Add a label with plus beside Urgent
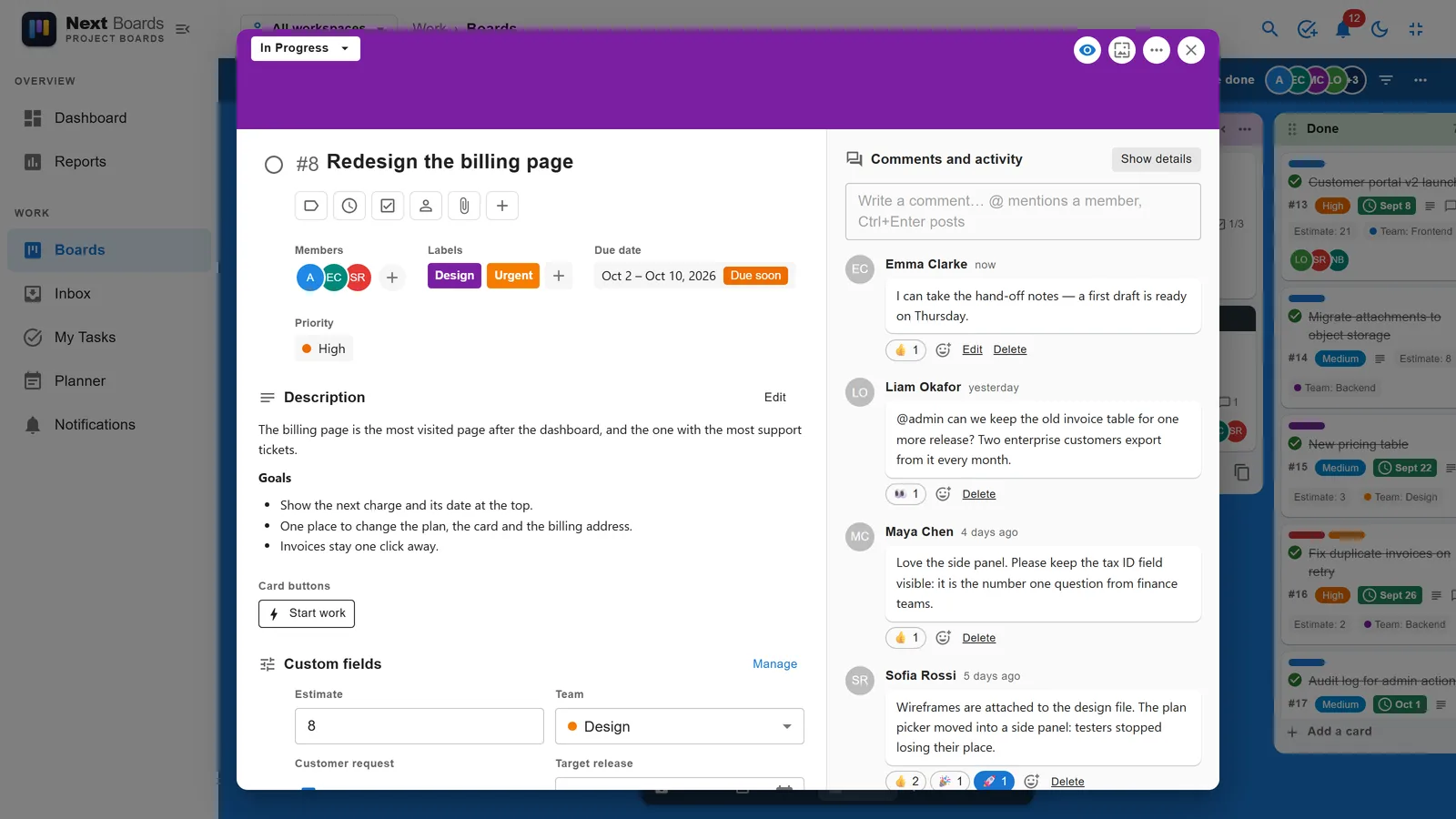The image size is (1456, 819). 559,276
